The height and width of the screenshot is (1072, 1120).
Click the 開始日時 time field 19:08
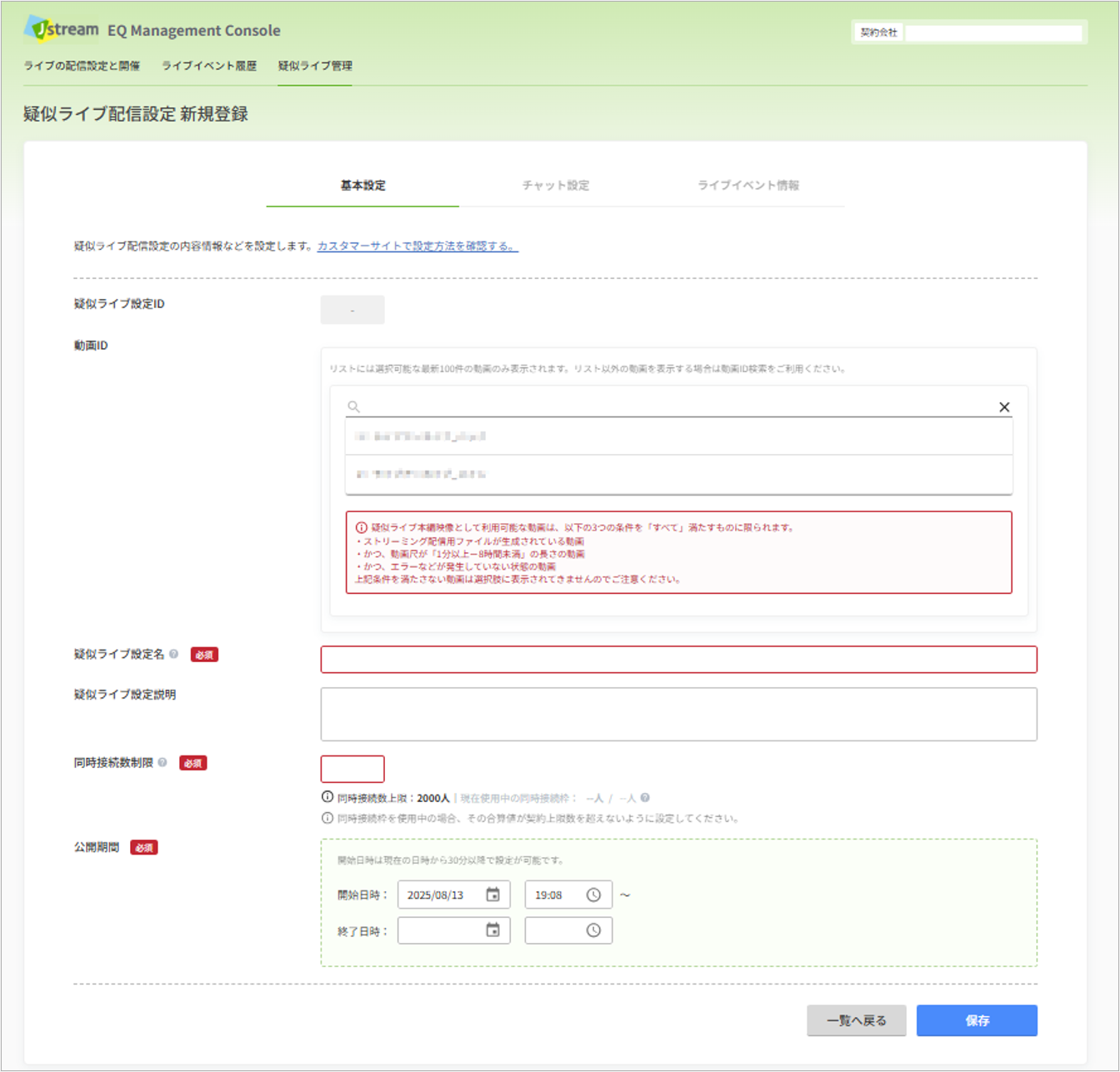(x=568, y=895)
